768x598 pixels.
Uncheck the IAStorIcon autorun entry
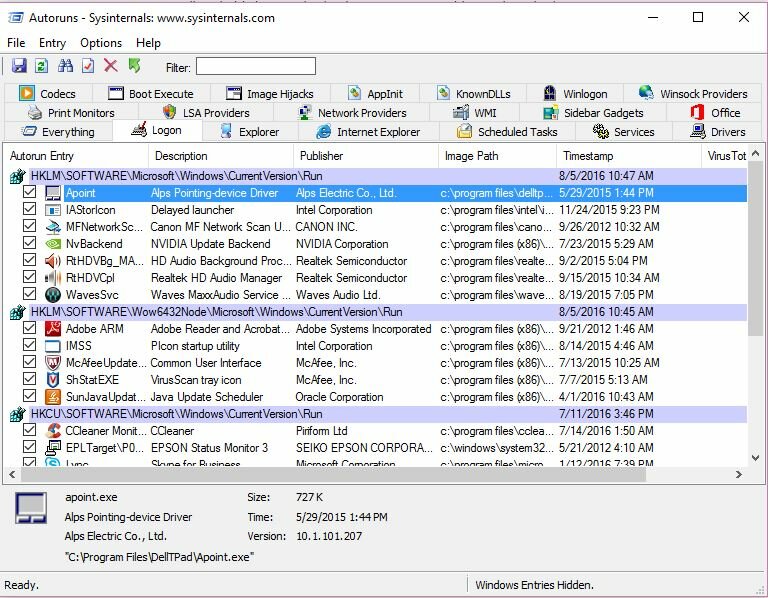(29, 209)
